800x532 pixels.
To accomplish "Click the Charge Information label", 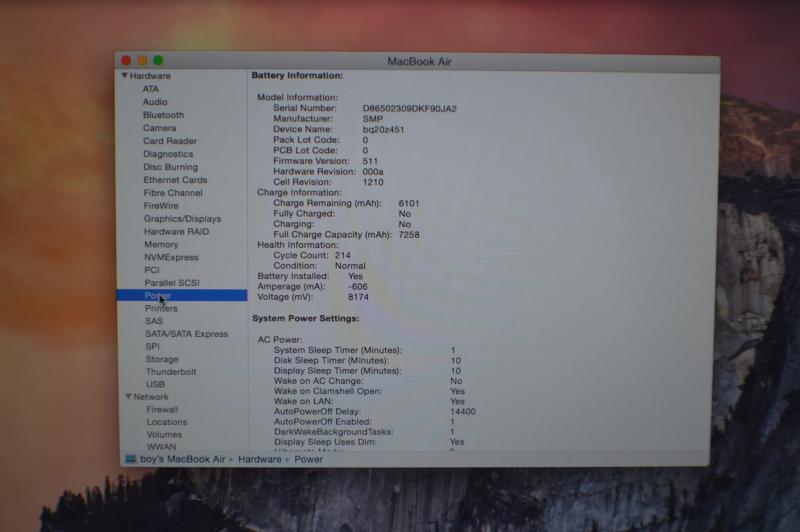I will point(299,192).
